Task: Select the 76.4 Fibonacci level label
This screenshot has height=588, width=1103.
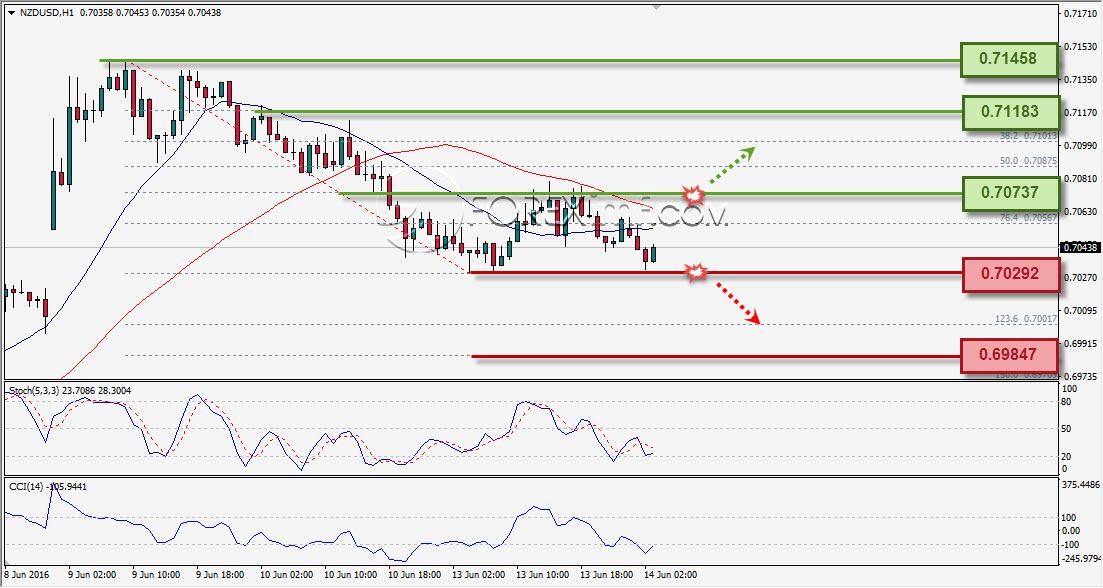Action: pyautogui.click(x=1028, y=218)
